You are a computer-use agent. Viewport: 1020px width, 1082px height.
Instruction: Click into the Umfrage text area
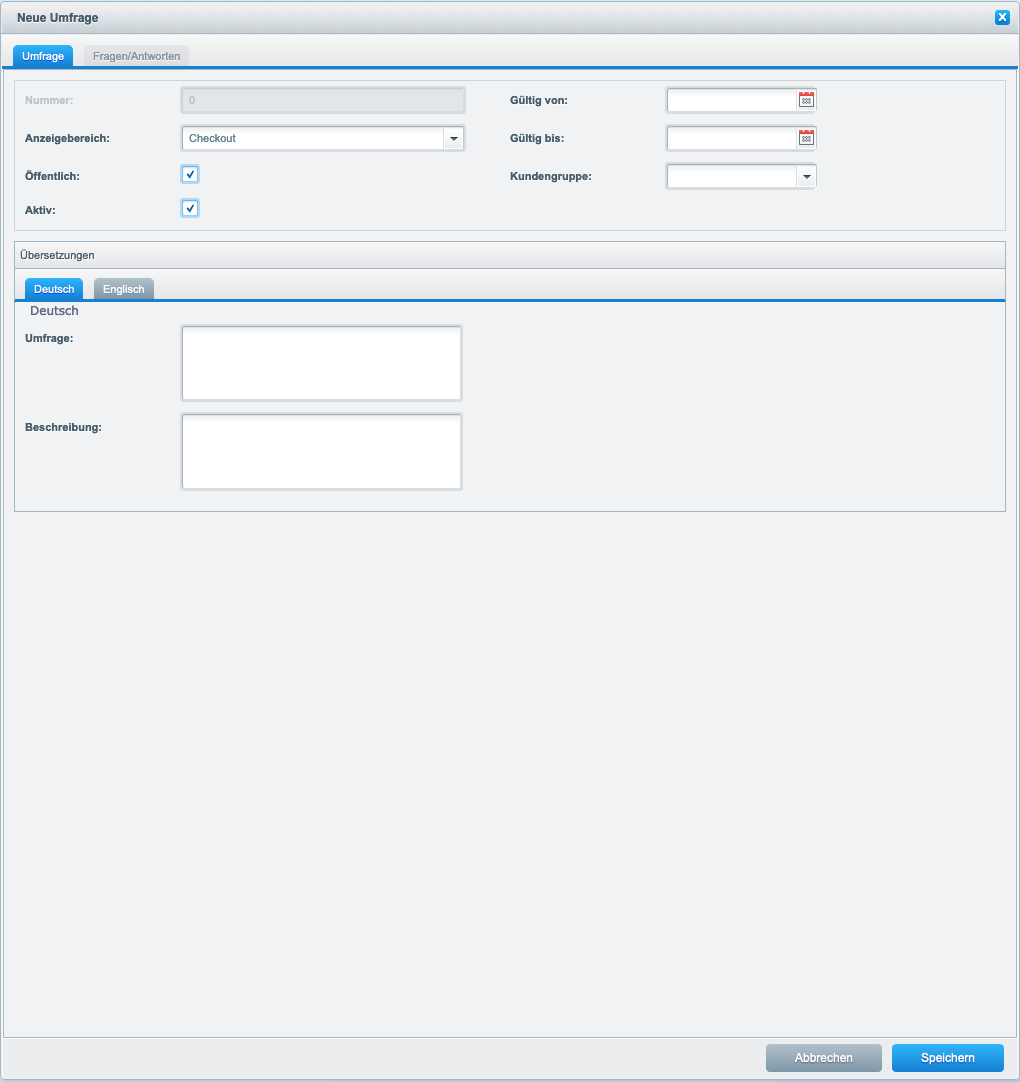coord(321,362)
